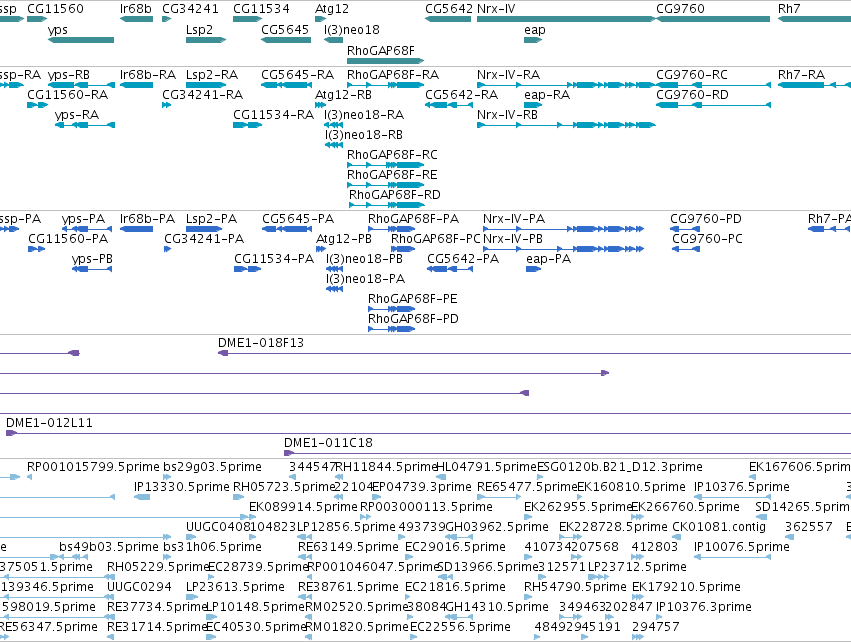The height and width of the screenshot is (642, 851).
Task: Select the CG5642 gene bar
Action: coord(448,19)
